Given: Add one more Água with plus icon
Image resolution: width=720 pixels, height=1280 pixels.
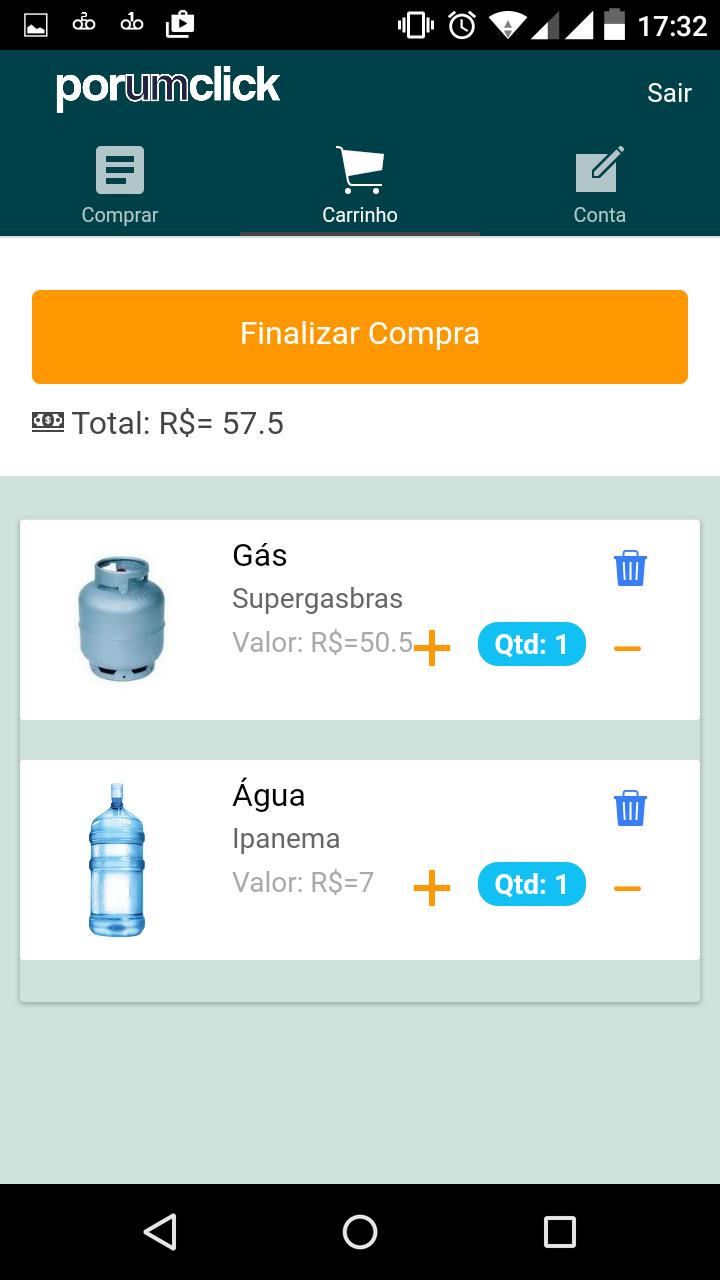Looking at the screenshot, I should tap(432, 888).
